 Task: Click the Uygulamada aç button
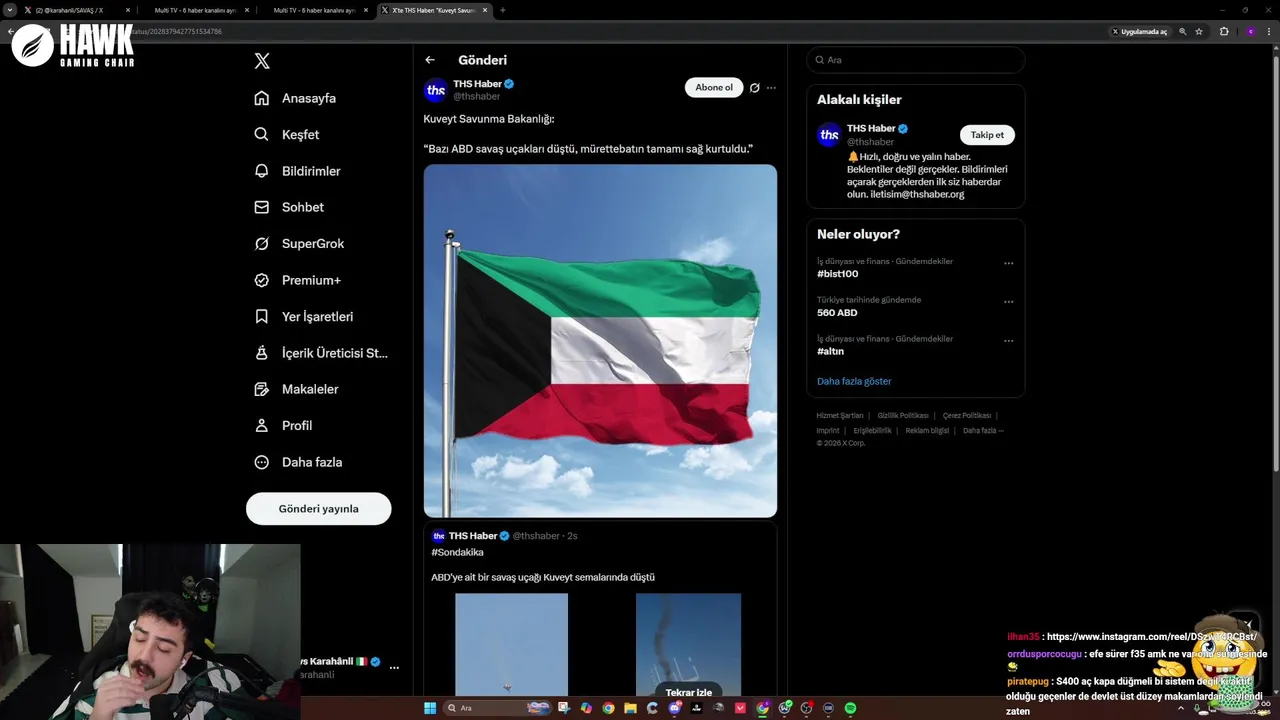click(x=1139, y=32)
